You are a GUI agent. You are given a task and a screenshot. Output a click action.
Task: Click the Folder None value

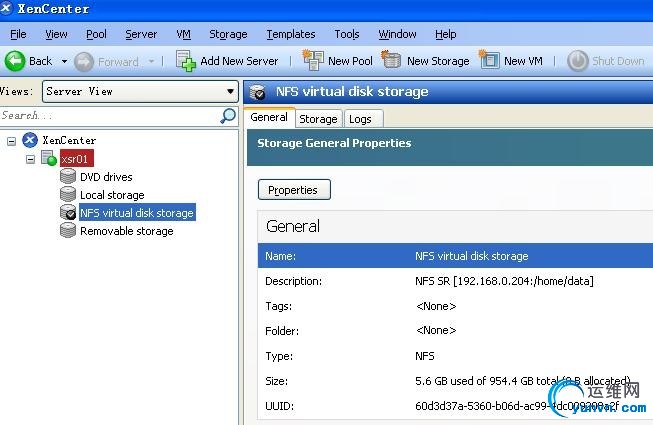click(436, 331)
